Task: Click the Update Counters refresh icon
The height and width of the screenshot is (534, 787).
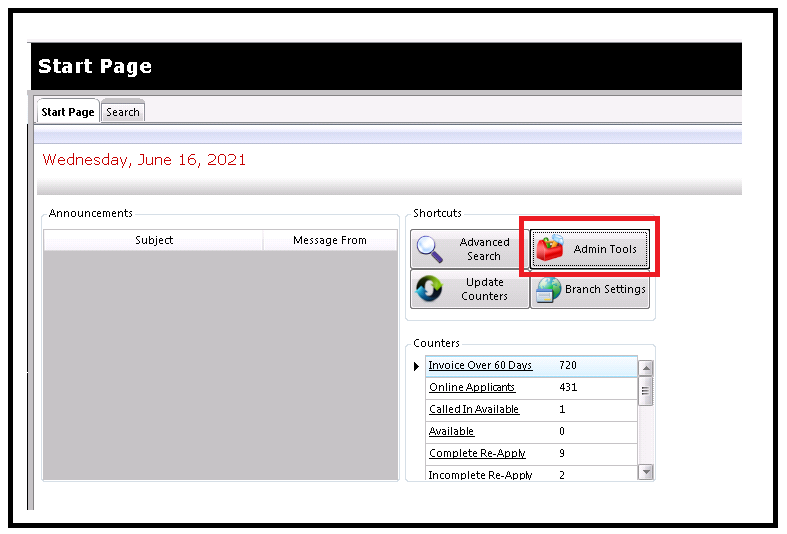Action: coord(430,289)
